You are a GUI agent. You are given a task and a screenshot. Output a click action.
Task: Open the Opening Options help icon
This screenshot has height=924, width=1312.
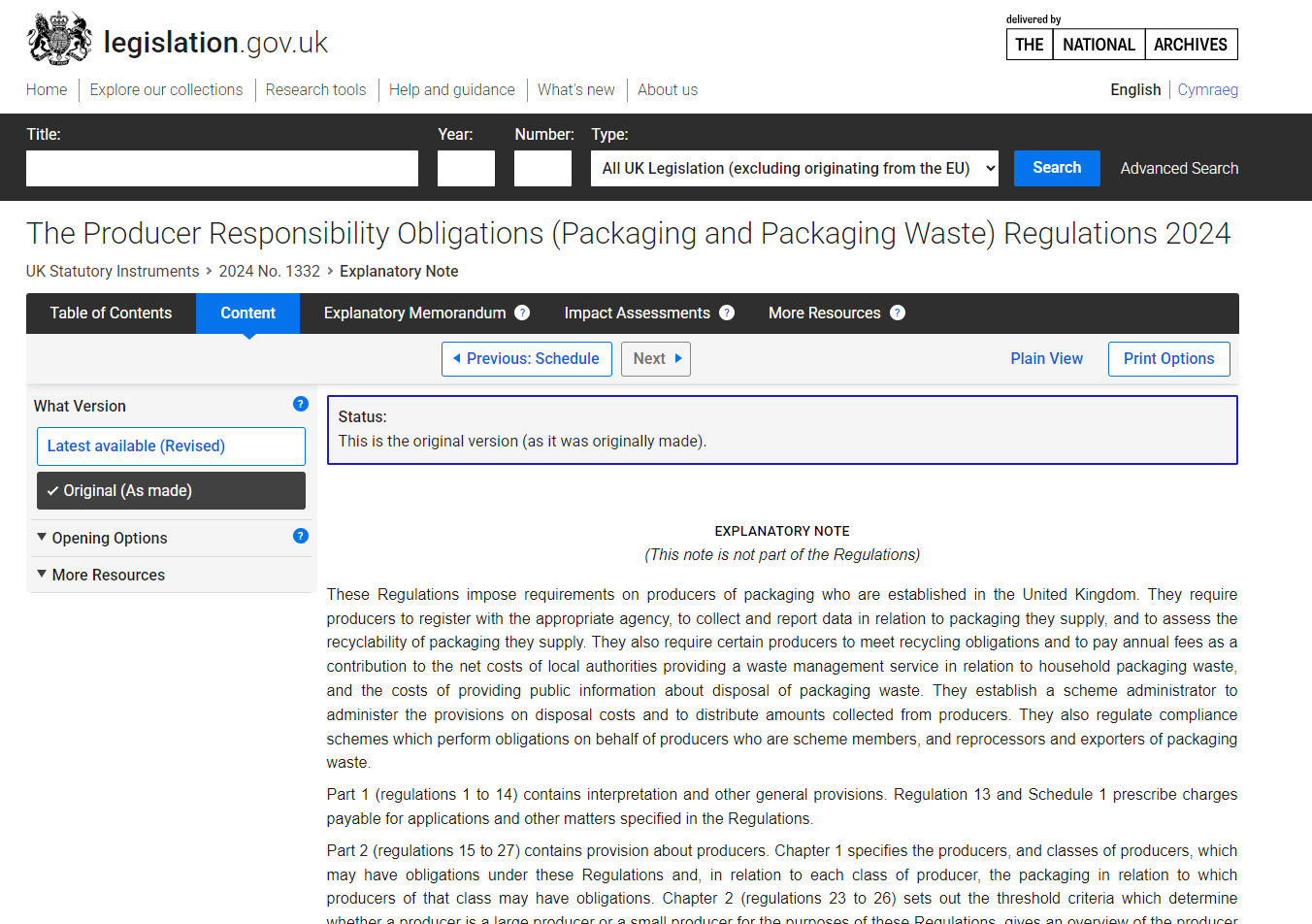pos(301,536)
